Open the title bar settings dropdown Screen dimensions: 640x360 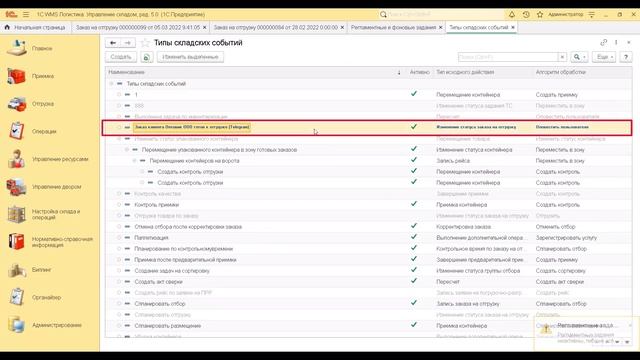click(x=591, y=14)
